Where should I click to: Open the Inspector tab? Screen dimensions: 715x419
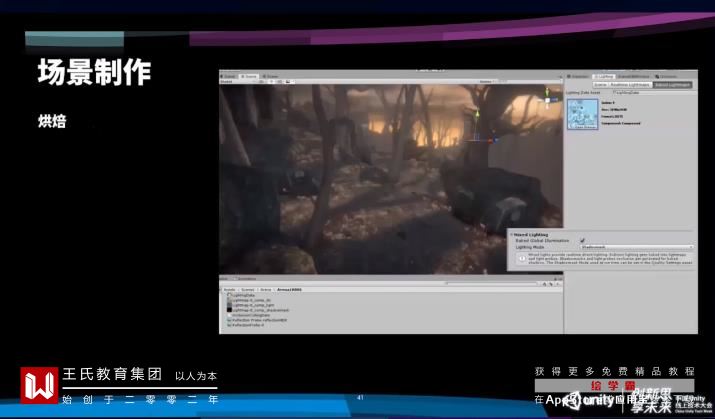click(578, 77)
